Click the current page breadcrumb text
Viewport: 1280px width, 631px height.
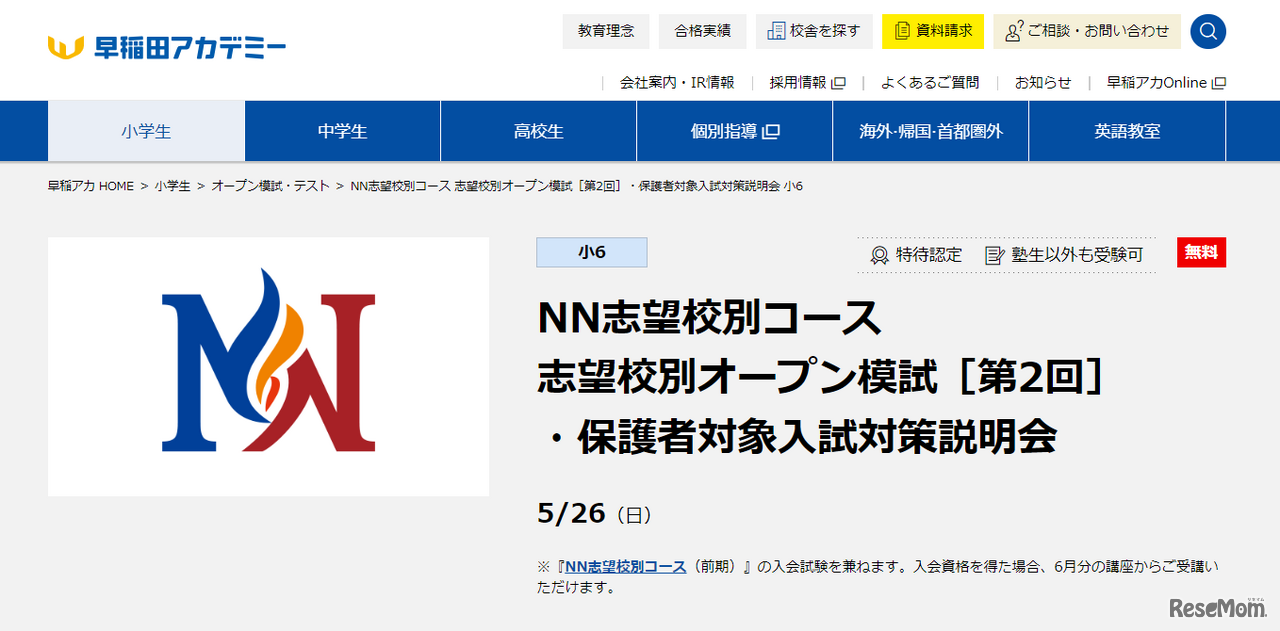click(x=577, y=186)
